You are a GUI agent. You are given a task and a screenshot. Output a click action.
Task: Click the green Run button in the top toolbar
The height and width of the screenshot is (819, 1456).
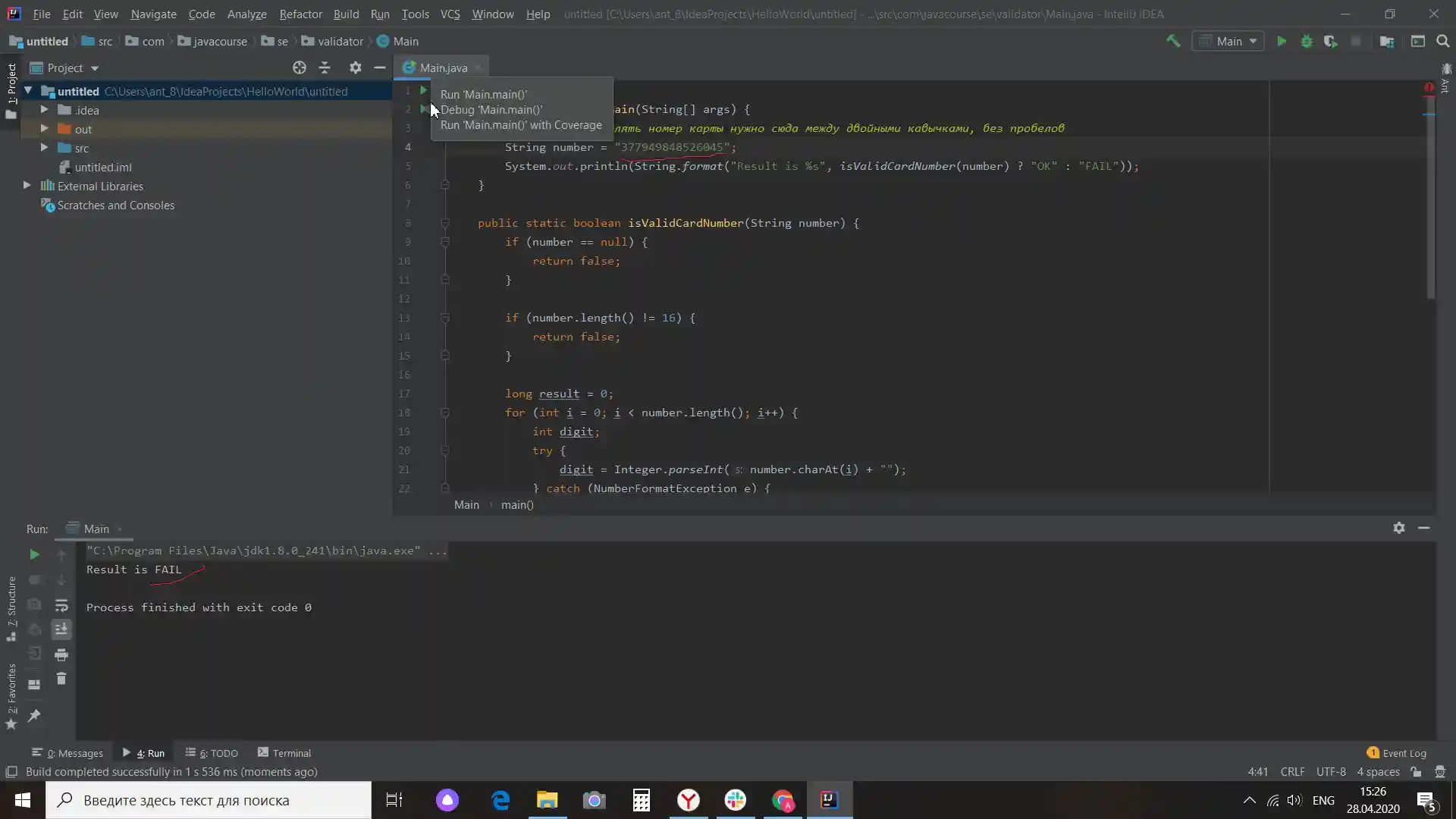click(x=1282, y=42)
